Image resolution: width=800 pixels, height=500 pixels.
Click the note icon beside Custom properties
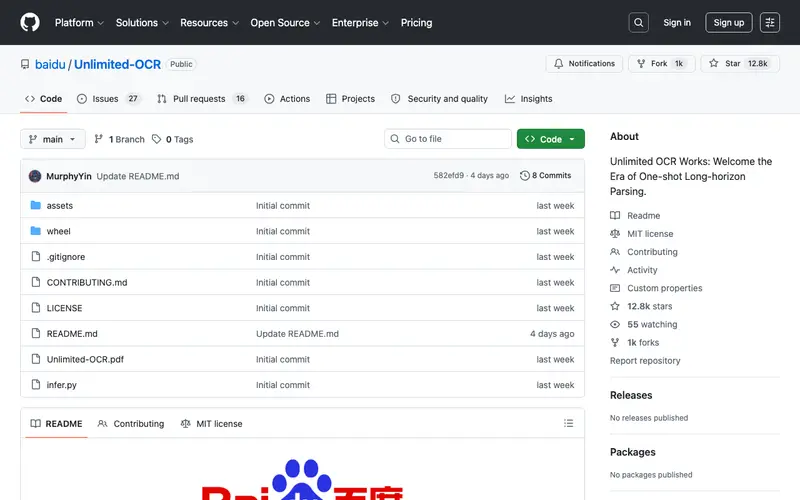click(615, 288)
